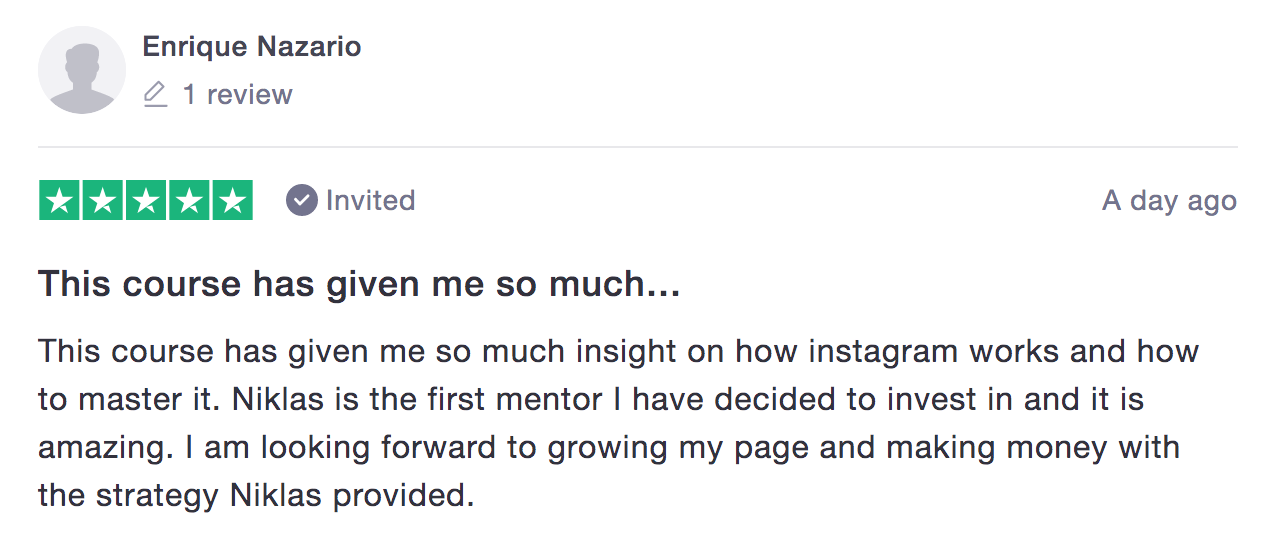The width and height of the screenshot is (1276, 538).
Task: Click the fifth green rating star
Action: pyautogui.click(x=232, y=201)
